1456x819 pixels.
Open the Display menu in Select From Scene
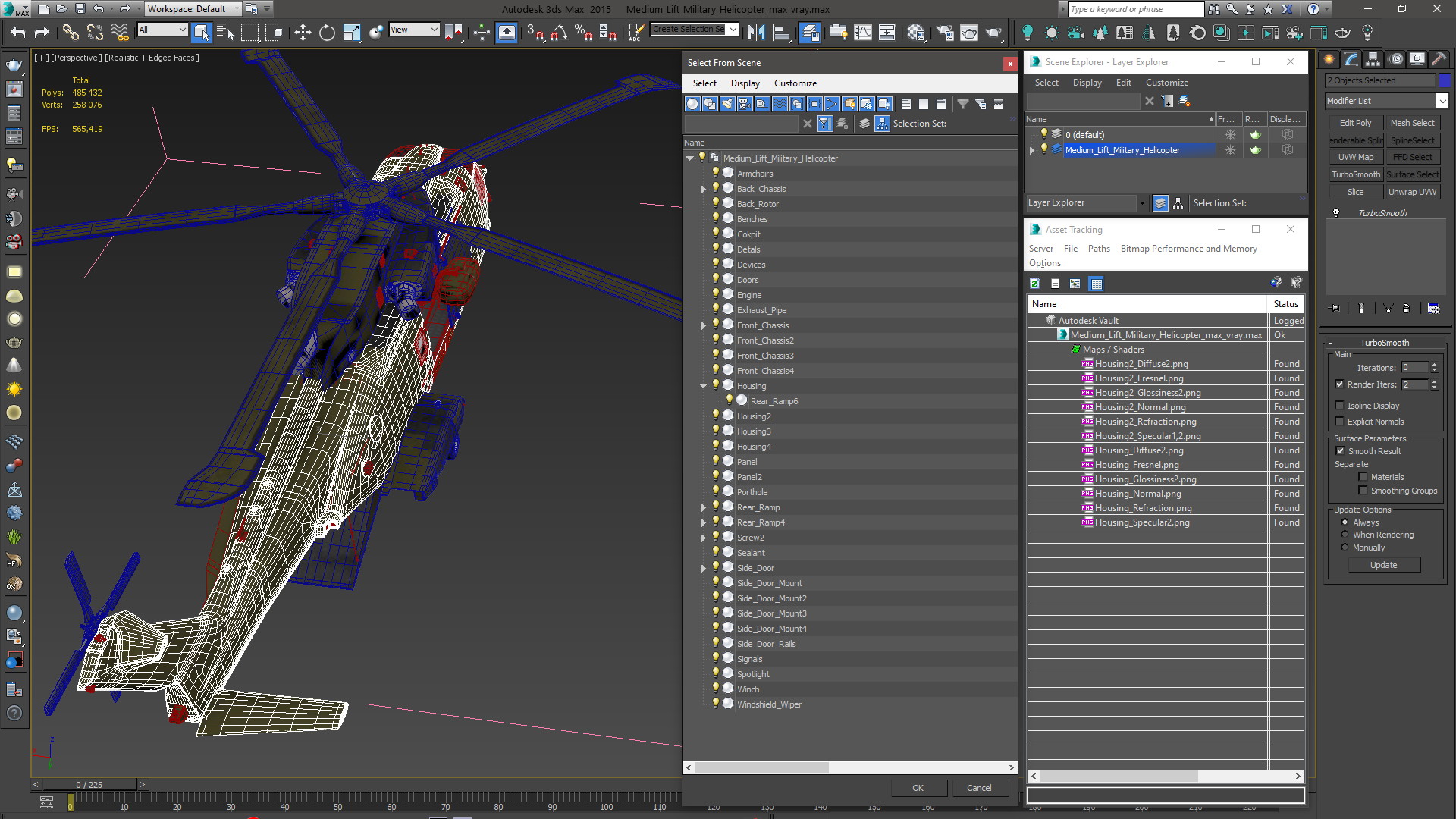(745, 83)
